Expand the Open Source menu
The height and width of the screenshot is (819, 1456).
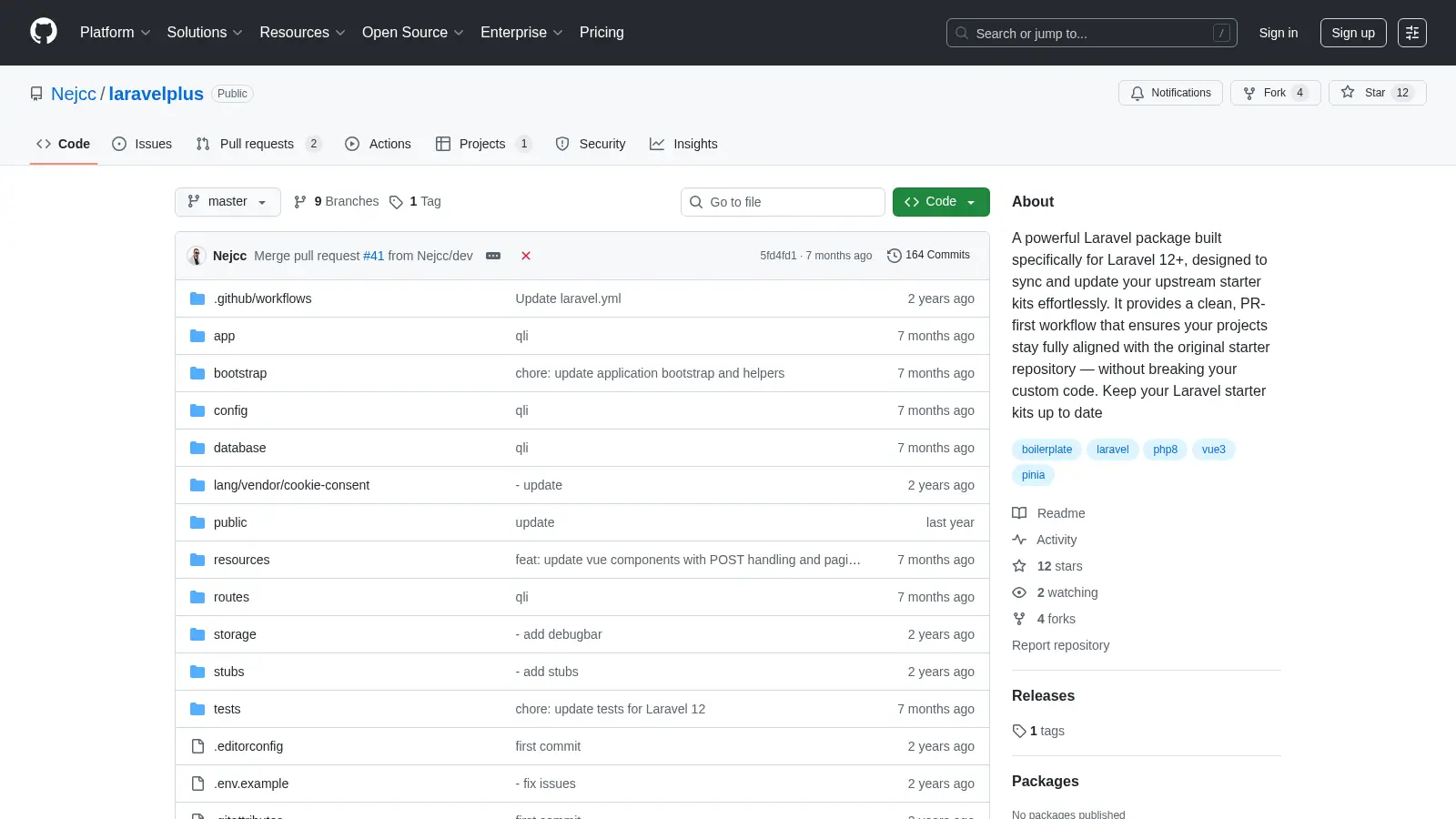(413, 33)
